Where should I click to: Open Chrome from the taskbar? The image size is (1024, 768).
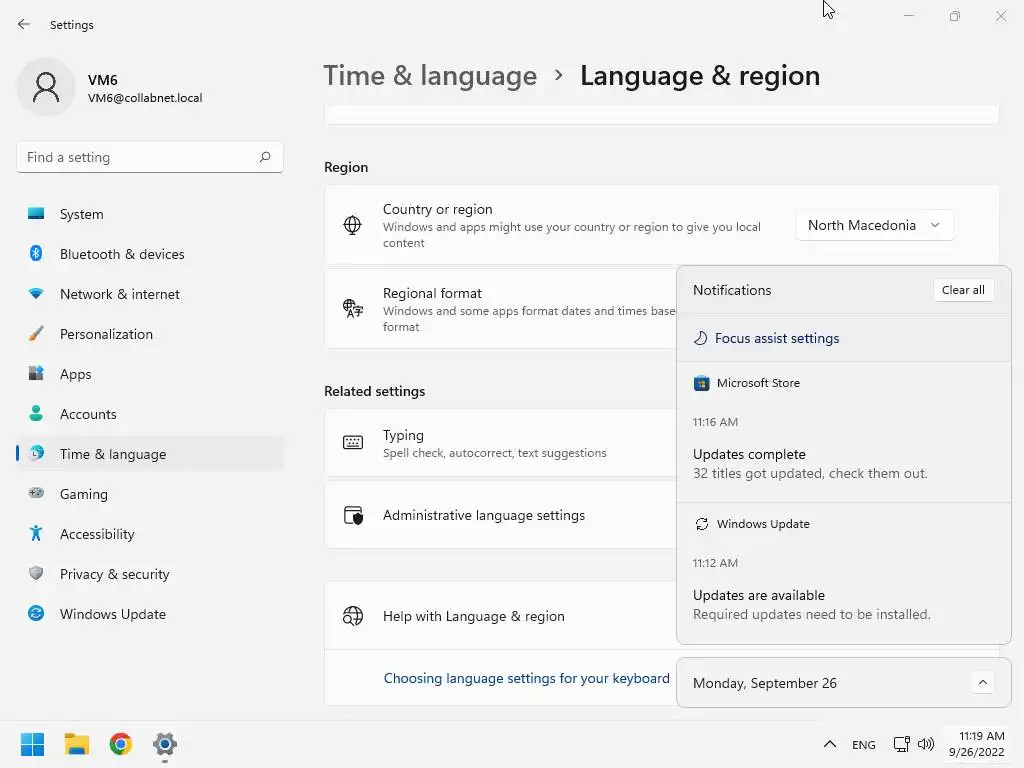pos(121,744)
